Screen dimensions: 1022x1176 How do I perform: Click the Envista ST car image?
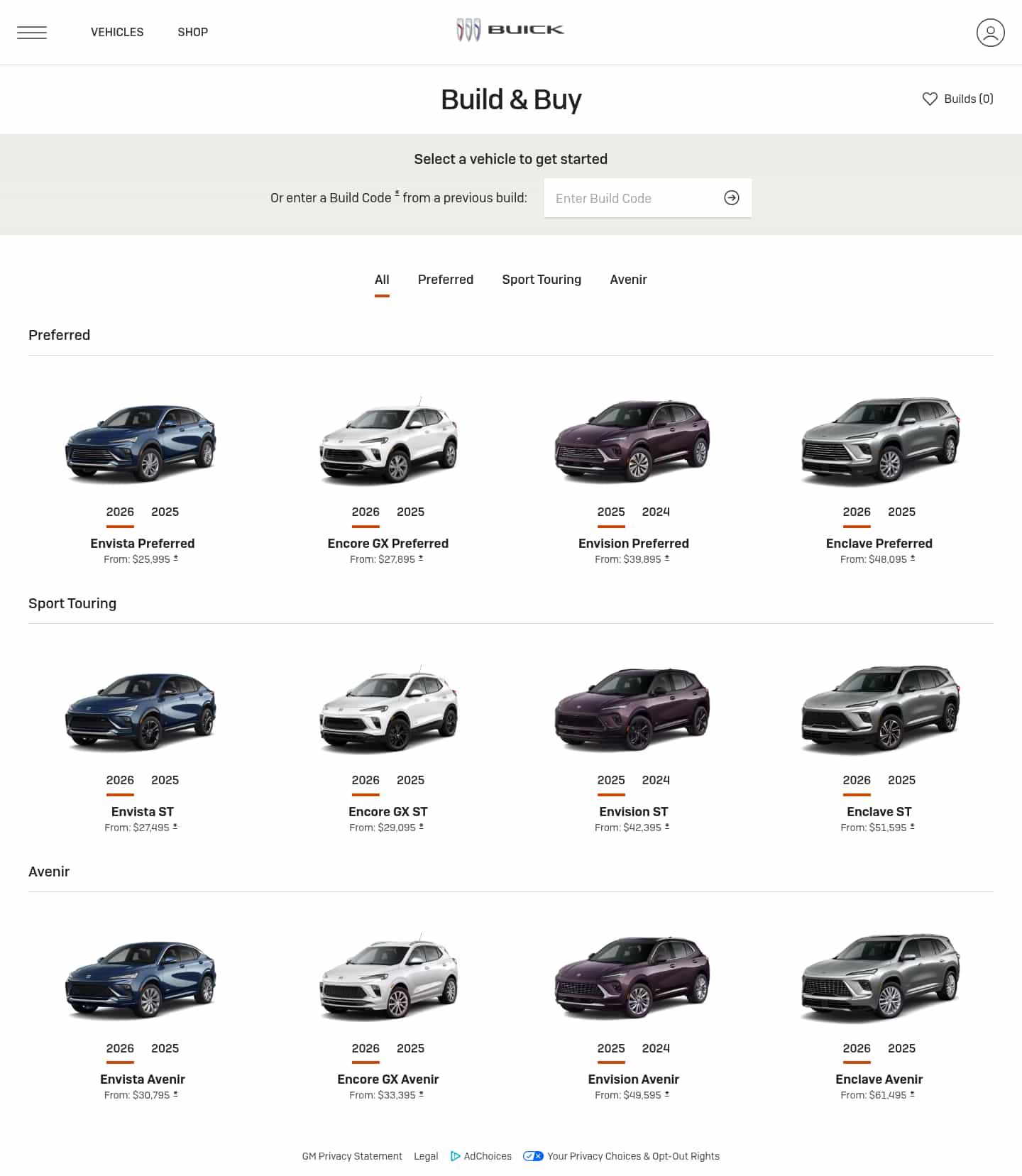pos(141,711)
